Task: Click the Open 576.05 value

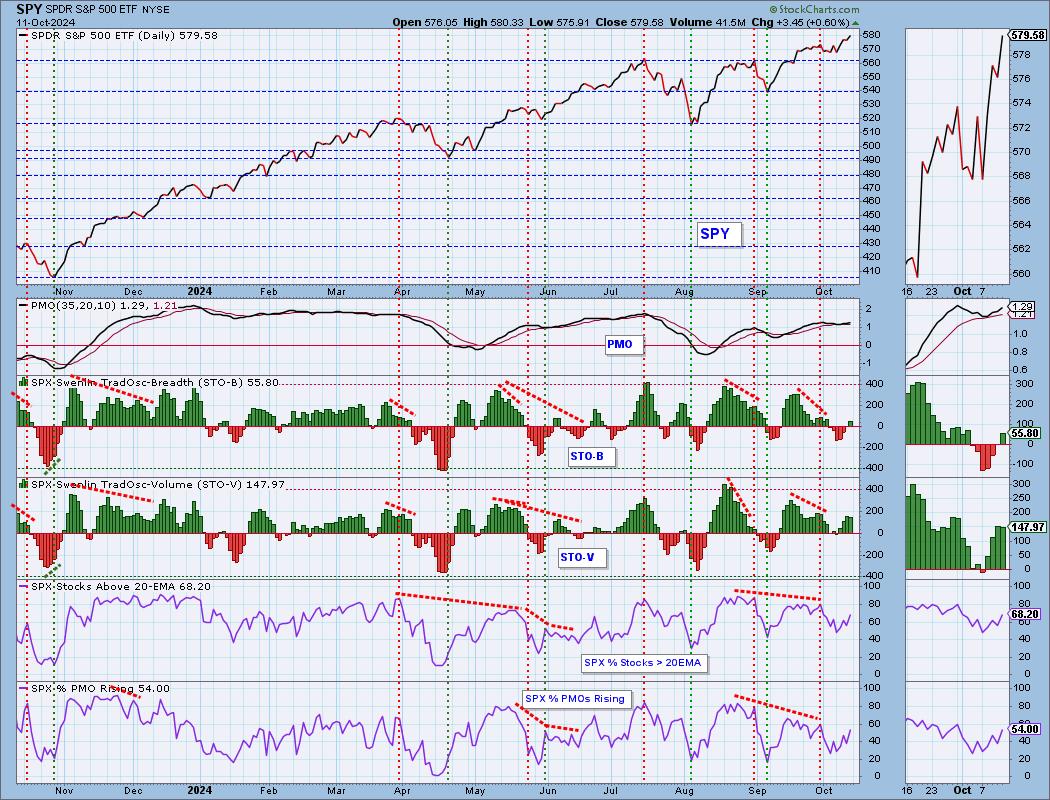Action: [425, 22]
